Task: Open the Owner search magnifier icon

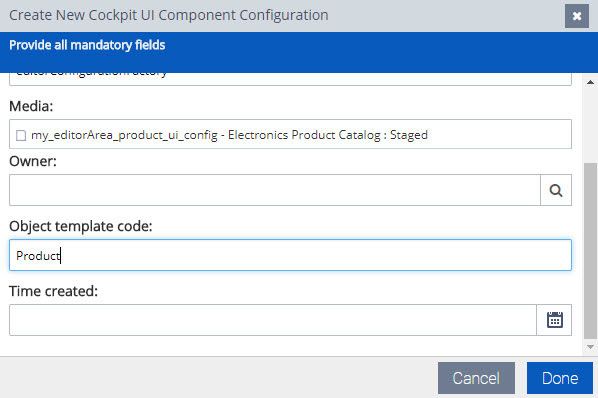Action: click(556, 190)
